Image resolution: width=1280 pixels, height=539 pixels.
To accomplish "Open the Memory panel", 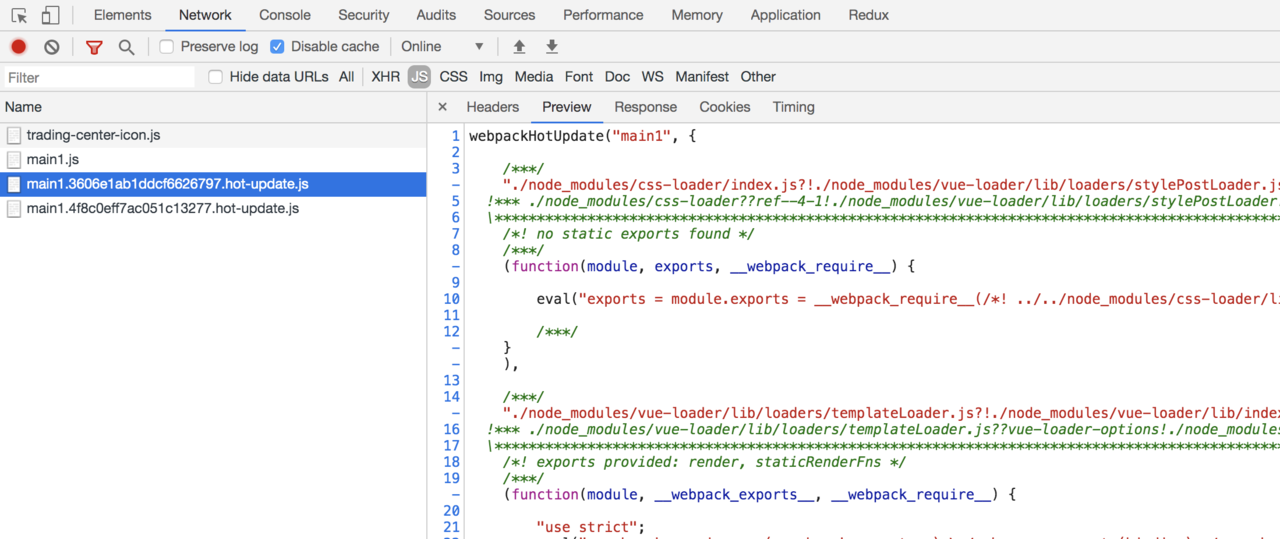I will [697, 15].
